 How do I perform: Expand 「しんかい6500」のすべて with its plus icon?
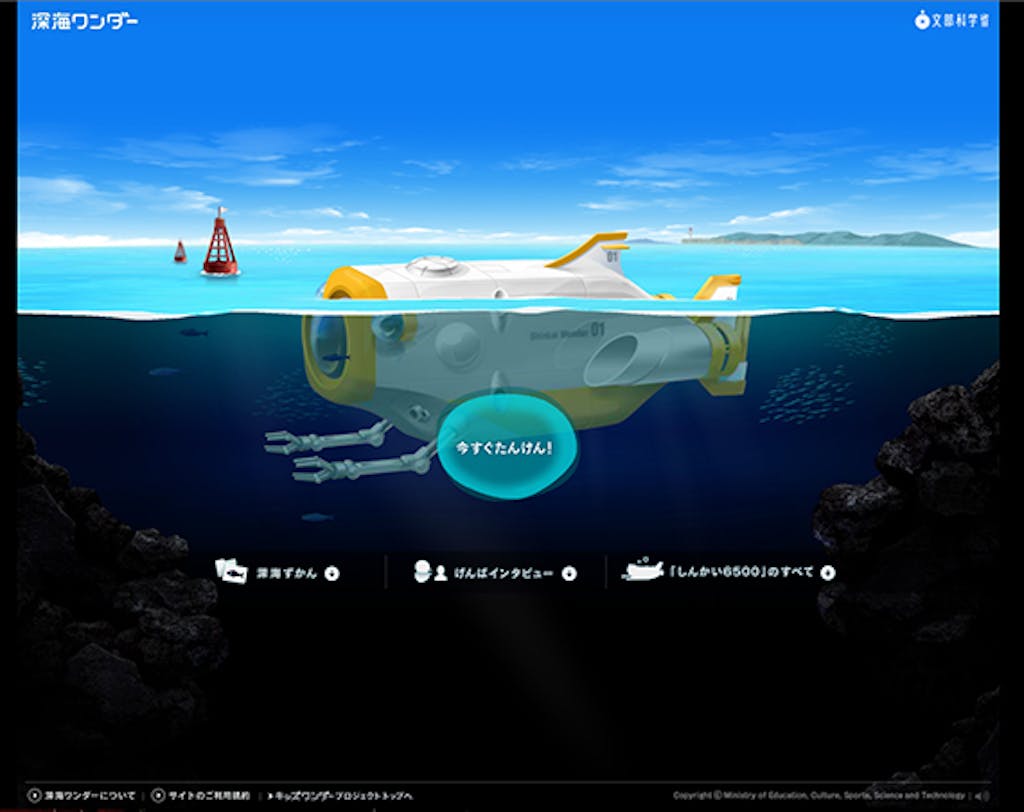[827, 573]
